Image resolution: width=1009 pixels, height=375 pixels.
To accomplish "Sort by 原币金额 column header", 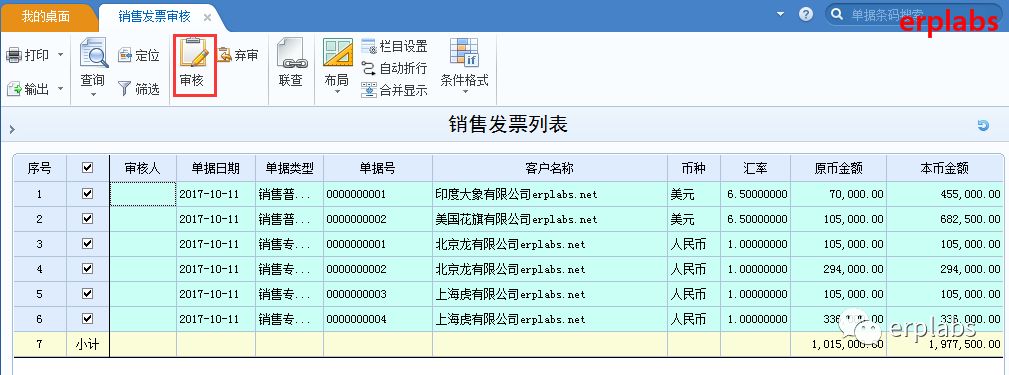I will pos(838,169).
